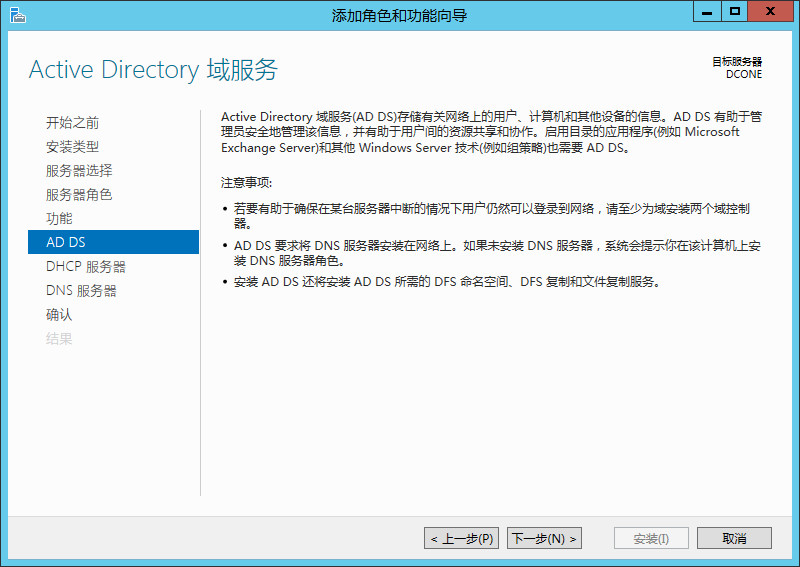
Task: Click the Active Directory 域服务 heading
Action: (x=153, y=70)
